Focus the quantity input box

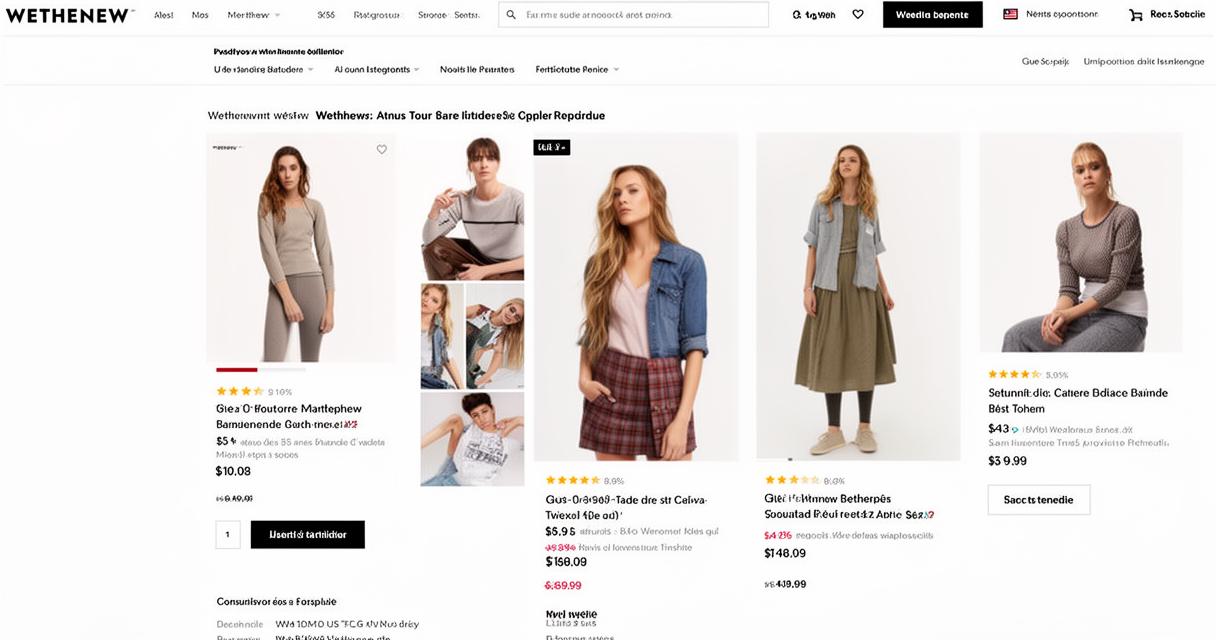pos(228,534)
